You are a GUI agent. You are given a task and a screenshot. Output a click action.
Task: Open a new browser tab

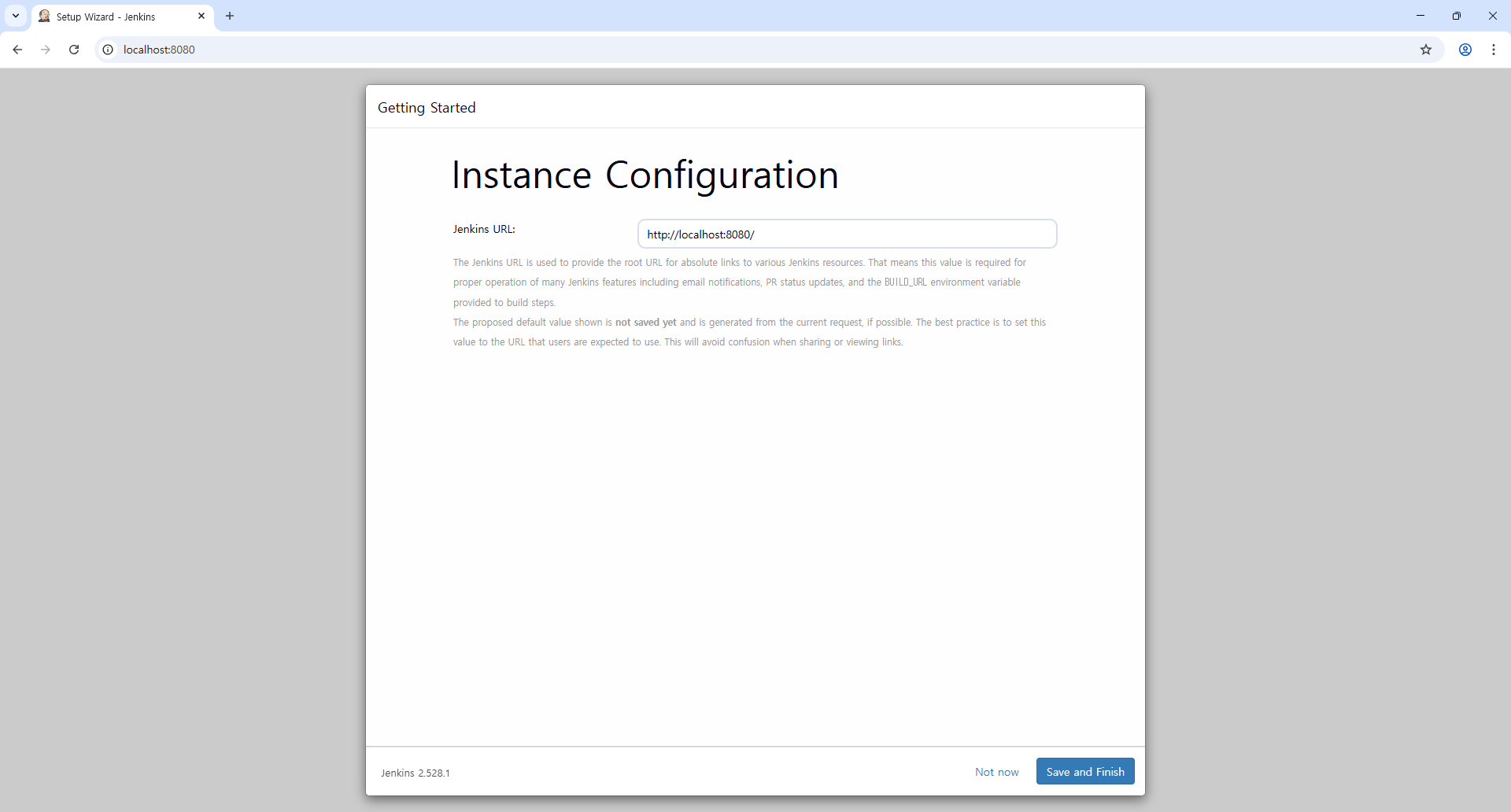tap(230, 16)
